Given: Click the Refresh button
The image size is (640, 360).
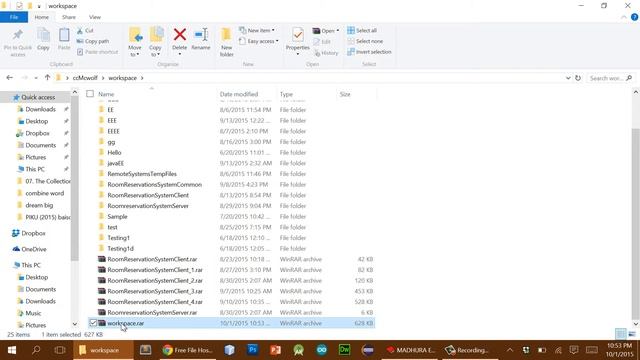Looking at the screenshot, I should 578,78.
